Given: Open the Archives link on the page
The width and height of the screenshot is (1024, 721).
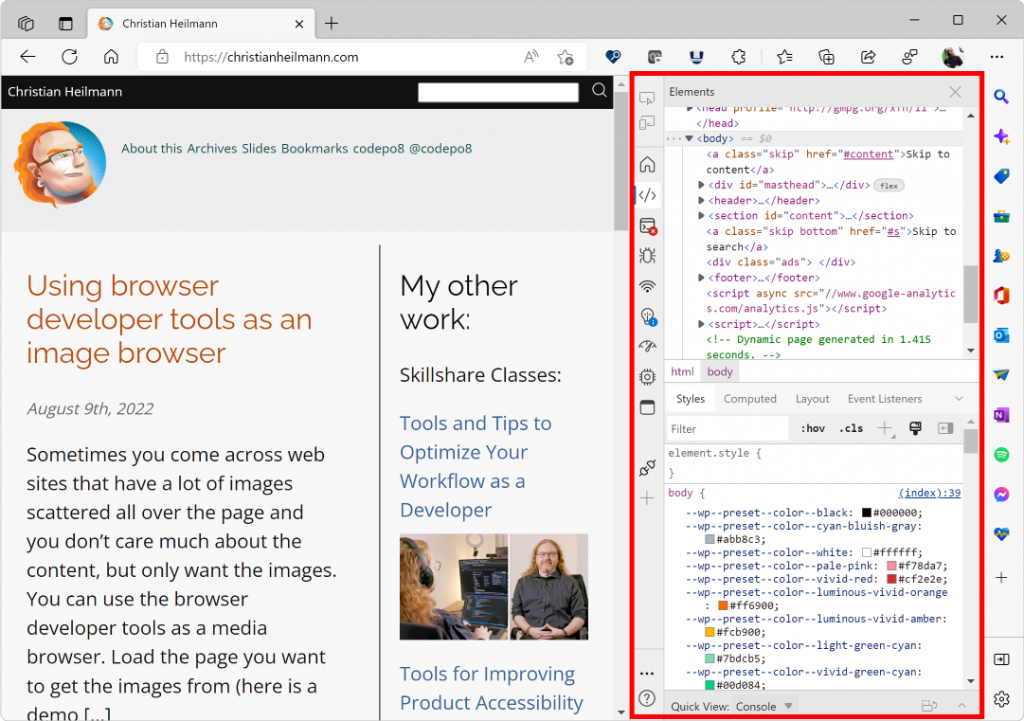Looking at the screenshot, I should tap(212, 148).
